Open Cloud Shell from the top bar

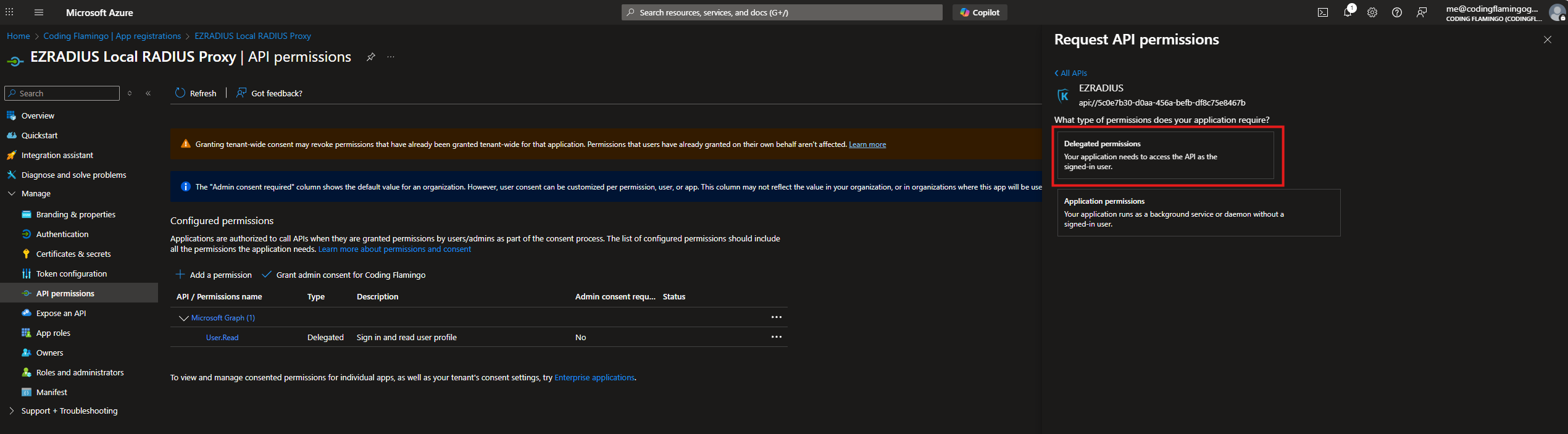click(1322, 12)
